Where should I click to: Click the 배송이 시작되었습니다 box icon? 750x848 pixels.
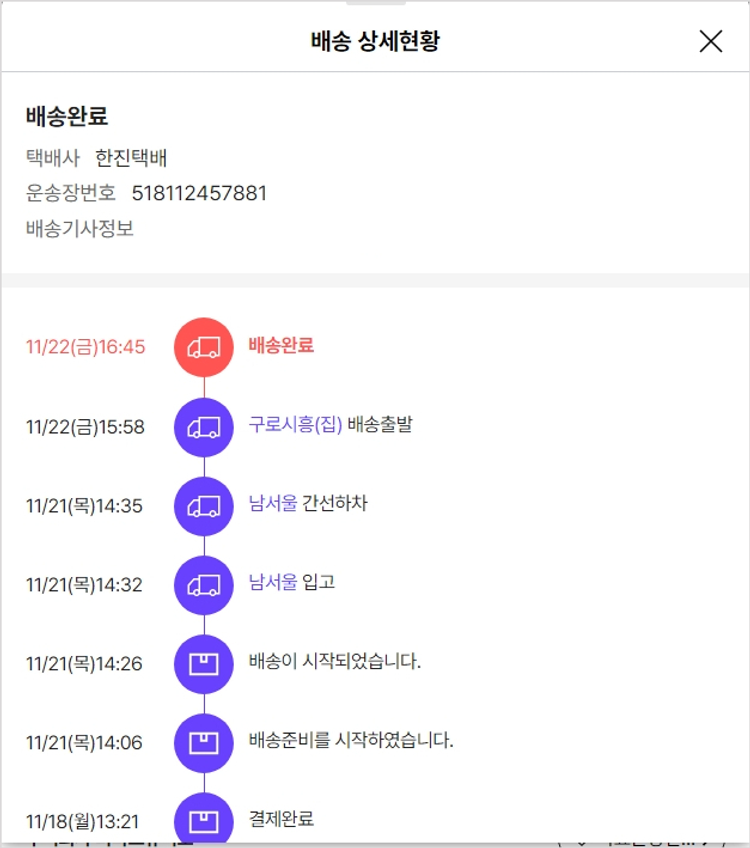pos(204,663)
